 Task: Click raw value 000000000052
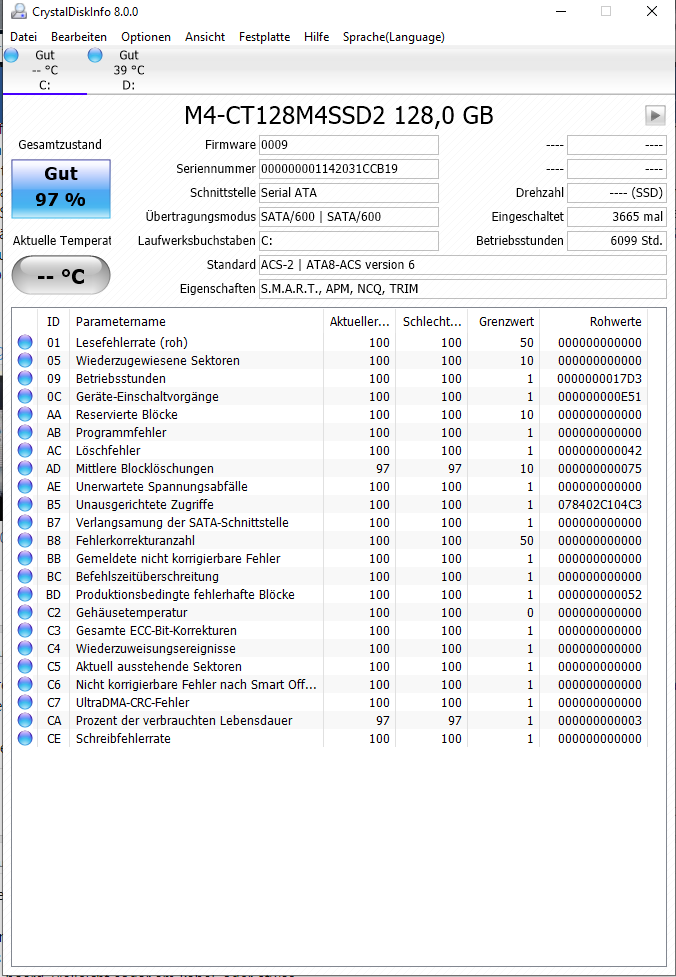[x=599, y=594]
